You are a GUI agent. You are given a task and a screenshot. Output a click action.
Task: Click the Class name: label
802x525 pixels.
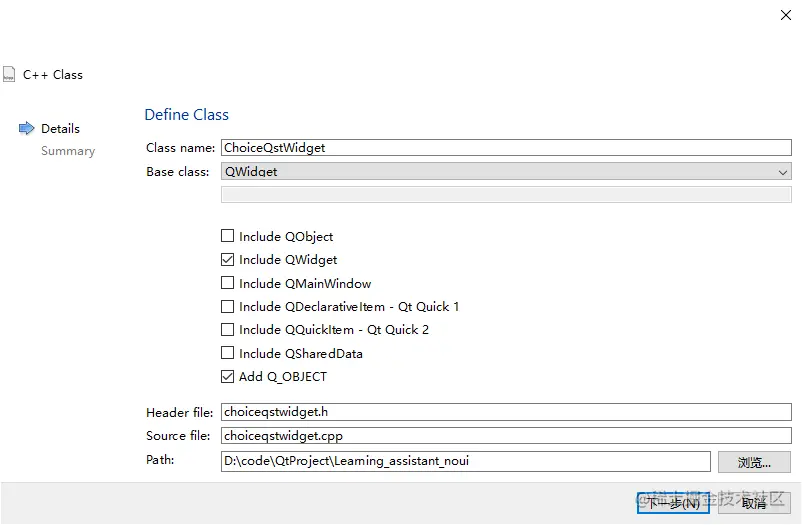click(181, 148)
